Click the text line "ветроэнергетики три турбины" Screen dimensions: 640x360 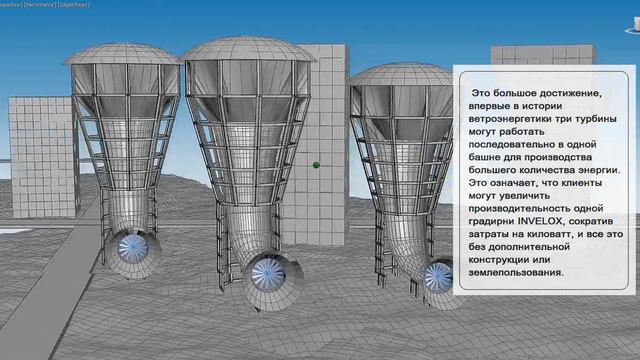542,119
